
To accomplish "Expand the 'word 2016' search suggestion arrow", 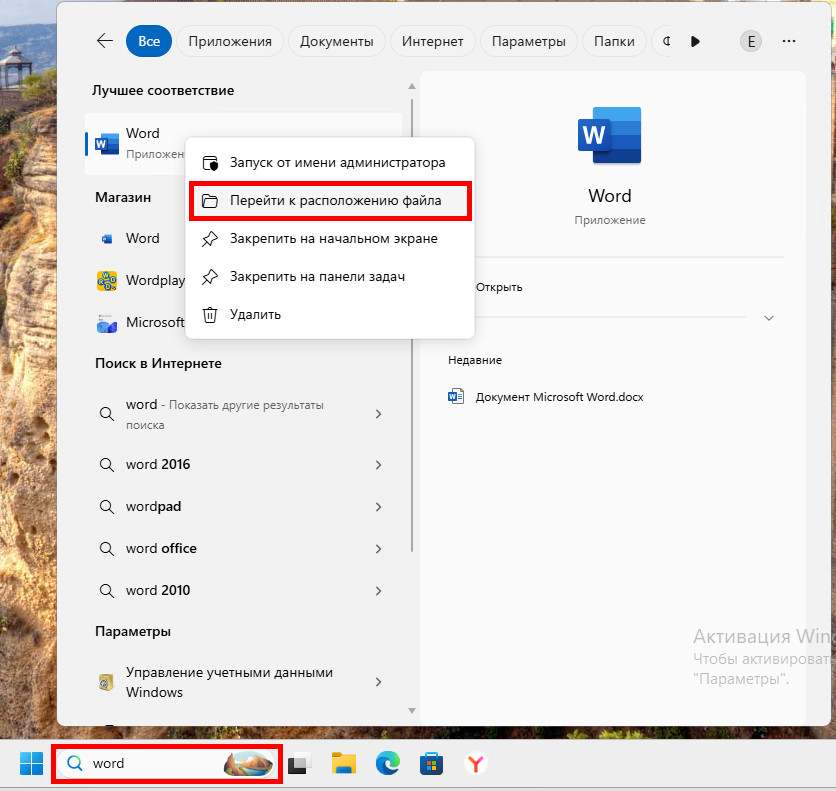I will (378, 464).
